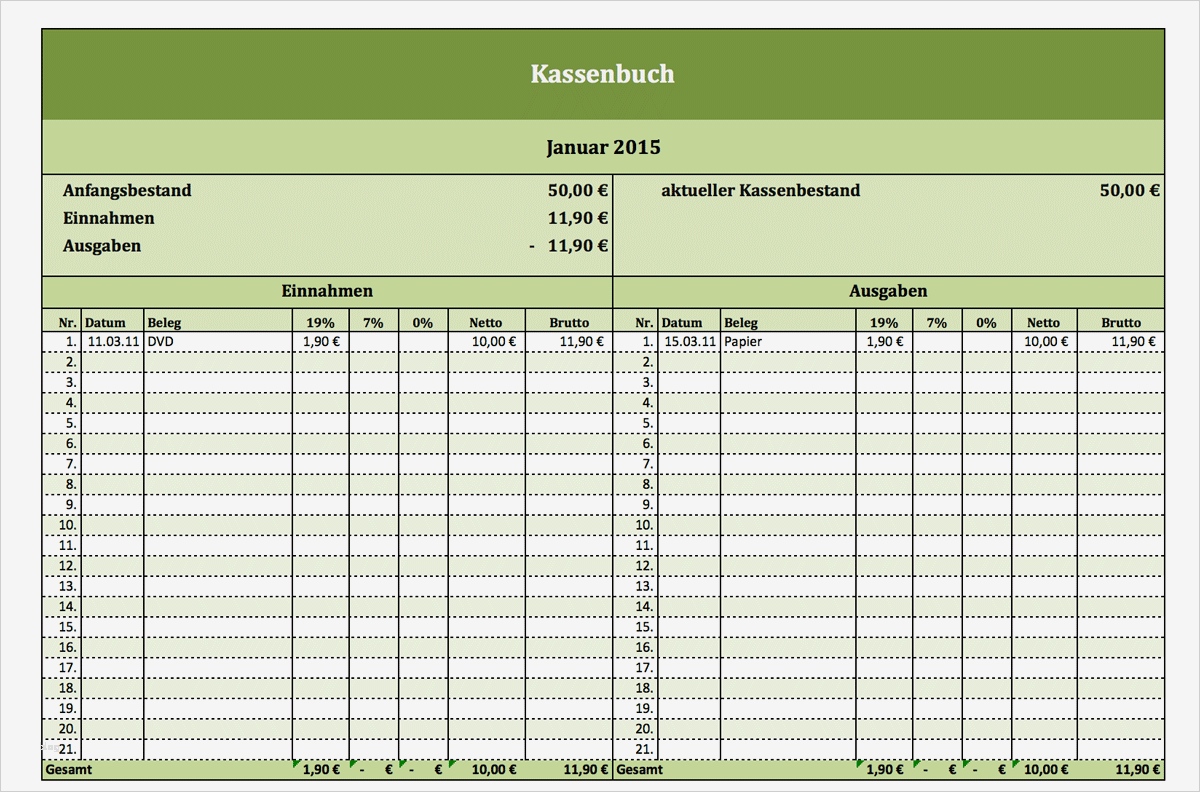The height and width of the screenshot is (792, 1200).
Task: Click the marker on Netto 10,00 € total
Action: click(x=450, y=764)
